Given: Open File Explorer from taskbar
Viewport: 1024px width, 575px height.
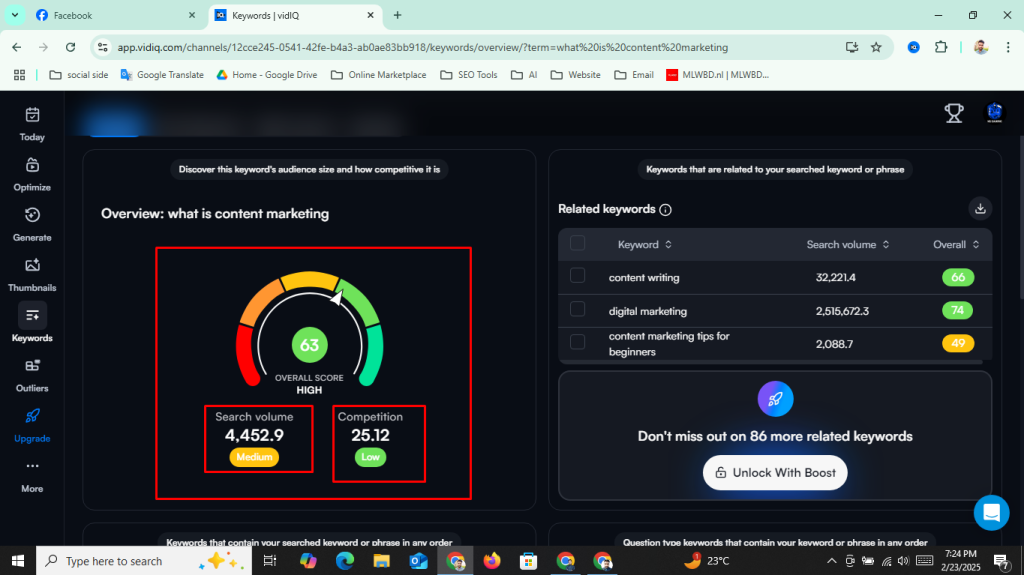Looking at the screenshot, I should tap(381, 561).
